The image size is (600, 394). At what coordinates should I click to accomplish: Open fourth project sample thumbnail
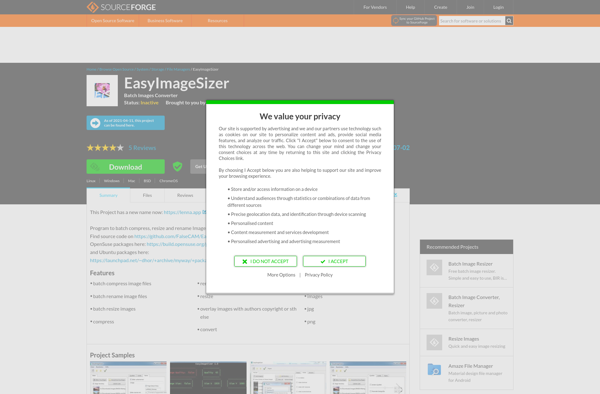point(368,378)
